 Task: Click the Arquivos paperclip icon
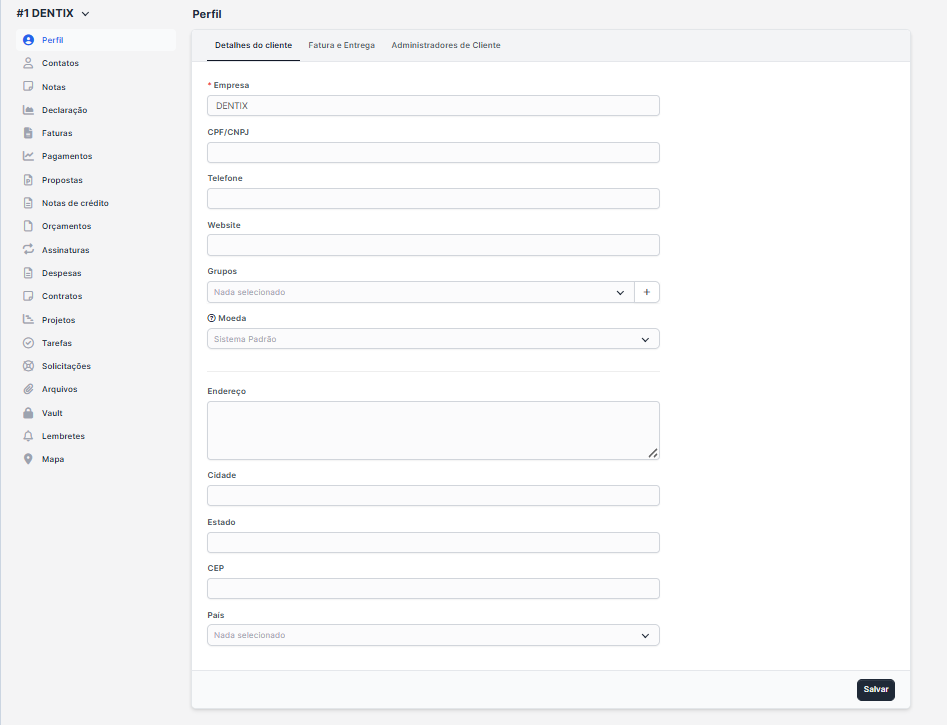click(28, 389)
